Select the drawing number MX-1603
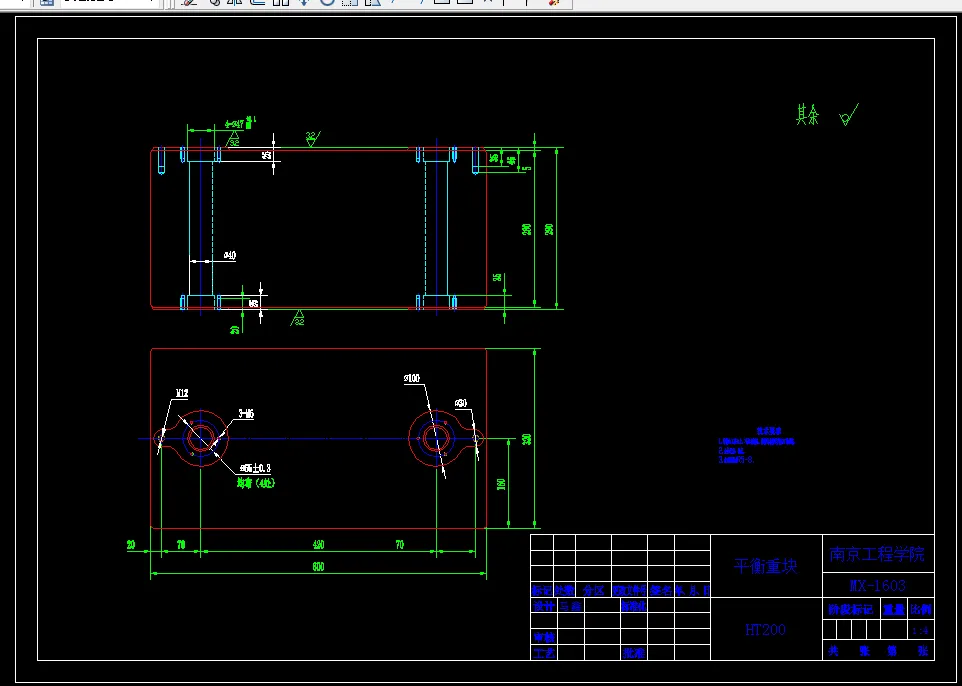962x686 pixels. point(877,585)
